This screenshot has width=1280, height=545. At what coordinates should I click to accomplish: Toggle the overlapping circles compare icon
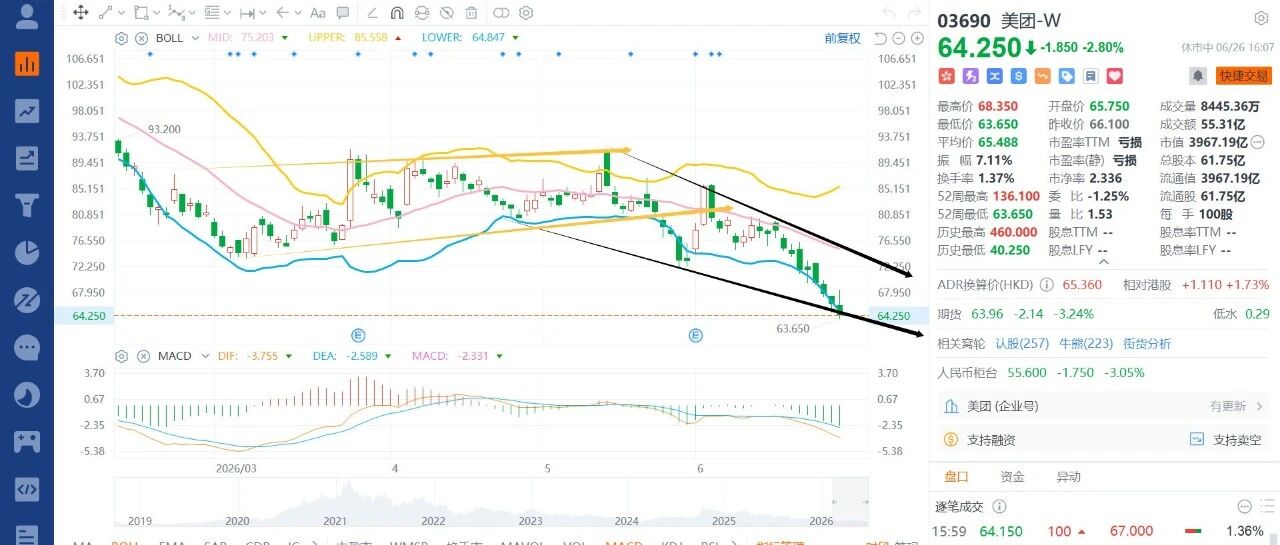(500, 13)
